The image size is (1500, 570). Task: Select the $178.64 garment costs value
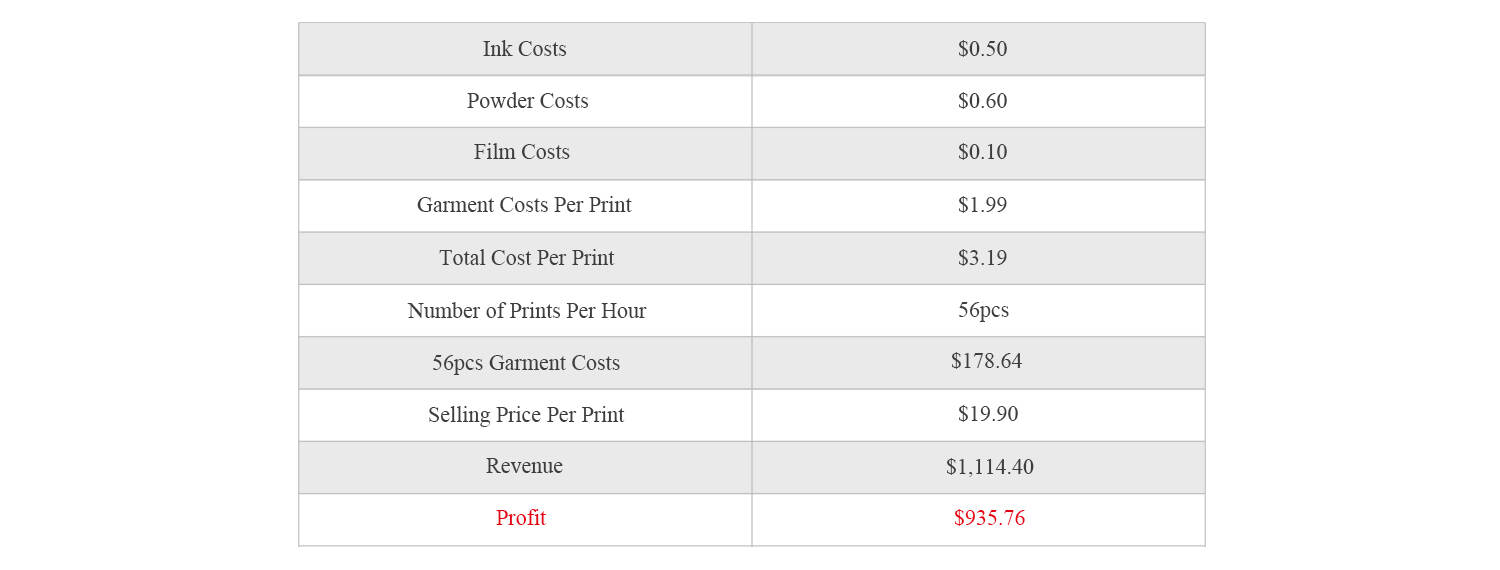(x=986, y=361)
